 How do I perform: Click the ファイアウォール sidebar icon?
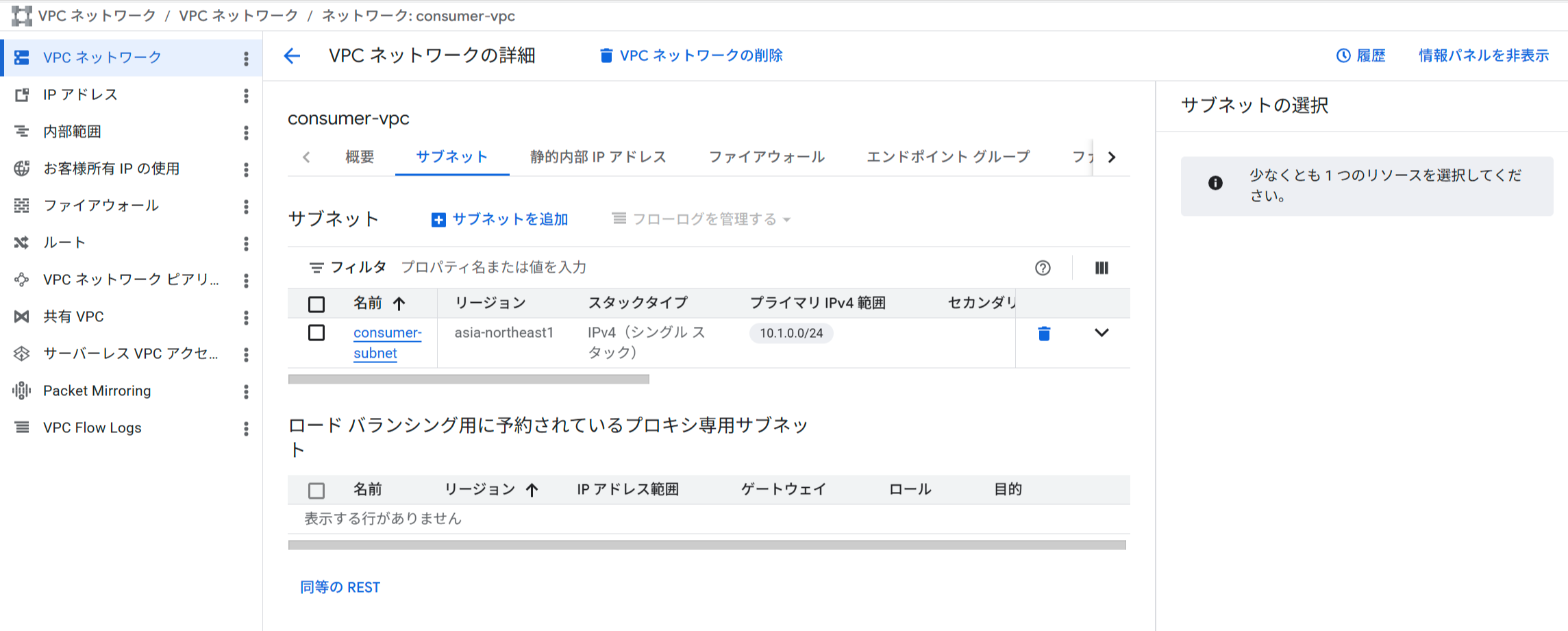tap(21, 206)
